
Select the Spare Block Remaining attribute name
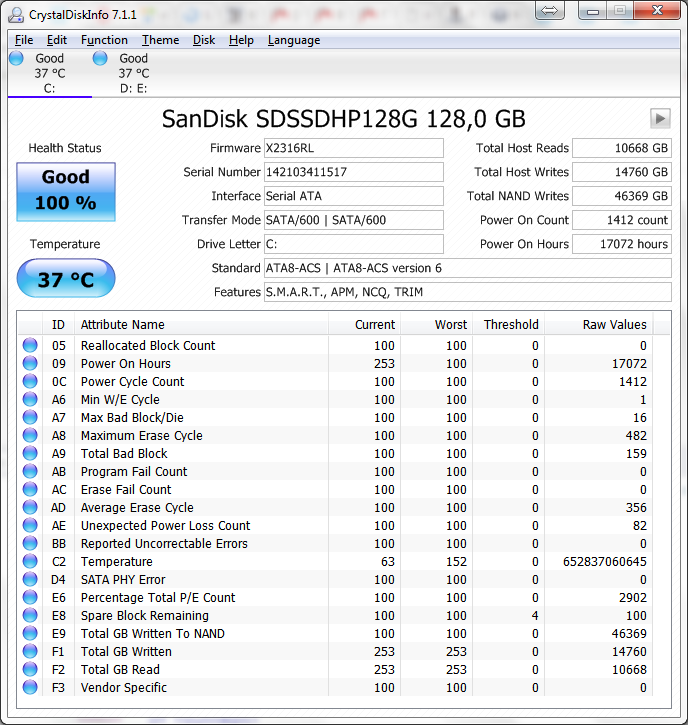click(145, 615)
